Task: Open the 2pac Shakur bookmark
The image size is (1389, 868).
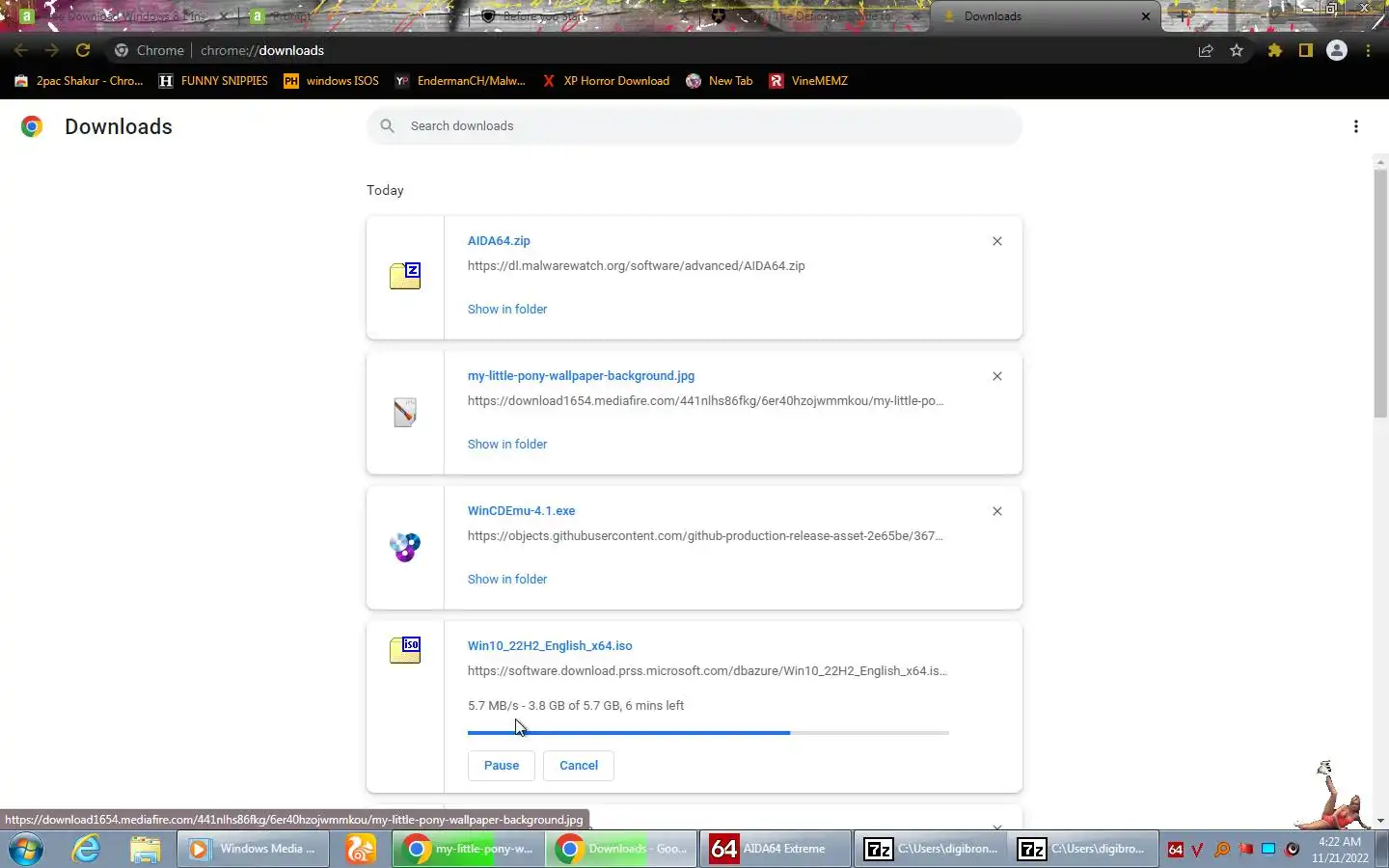Action: pyautogui.click(x=79, y=81)
